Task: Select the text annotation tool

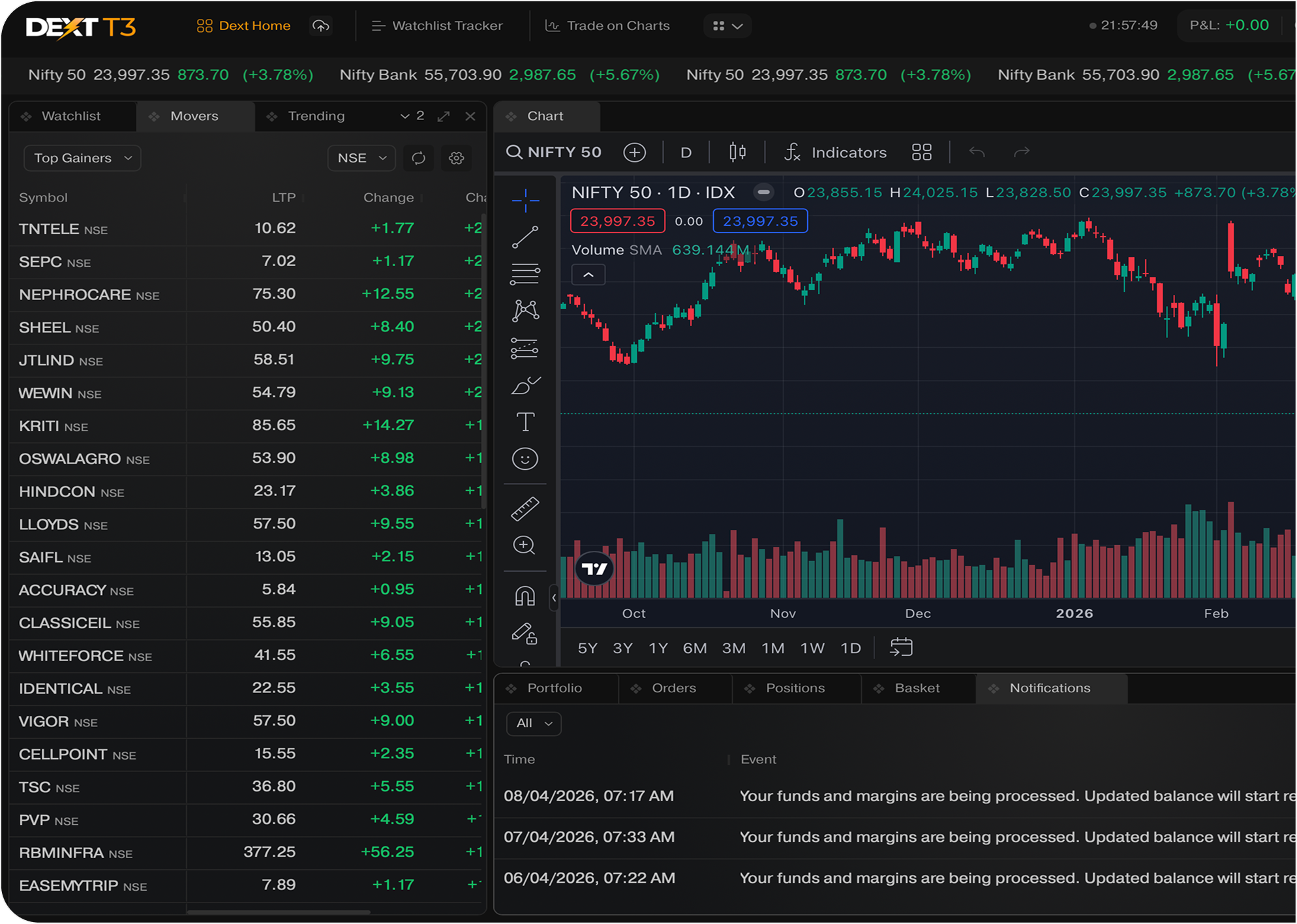Action: (x=525, y=422)
